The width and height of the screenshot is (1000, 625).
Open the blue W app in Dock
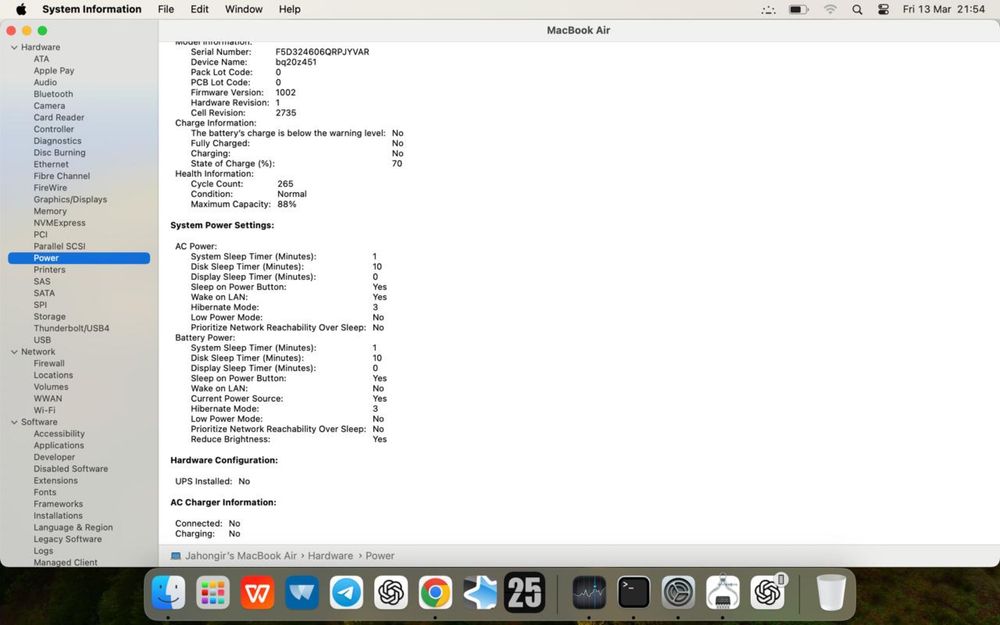302,592
